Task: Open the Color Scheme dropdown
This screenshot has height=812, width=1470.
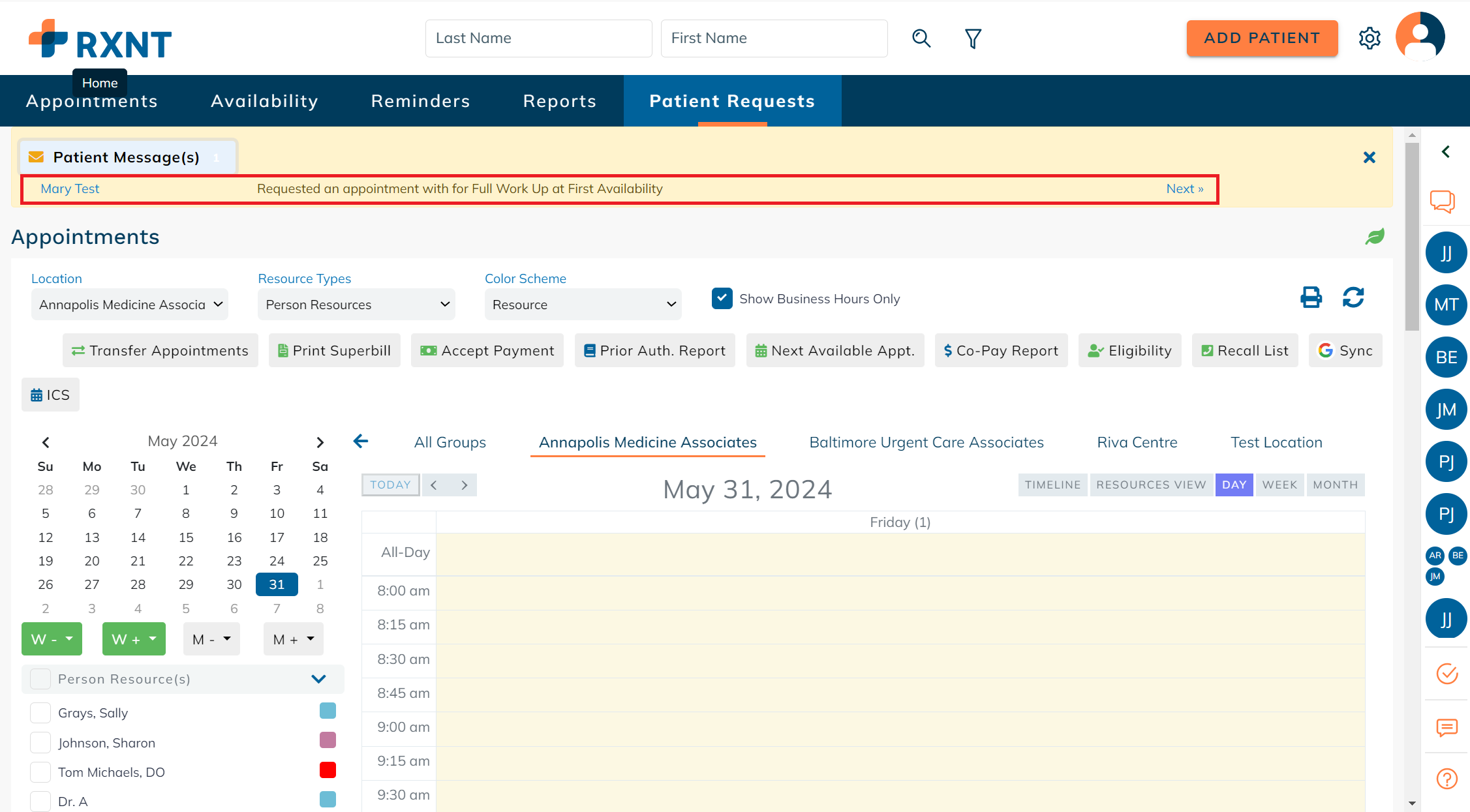Action: pyautogui.click(x=583, y=305)
